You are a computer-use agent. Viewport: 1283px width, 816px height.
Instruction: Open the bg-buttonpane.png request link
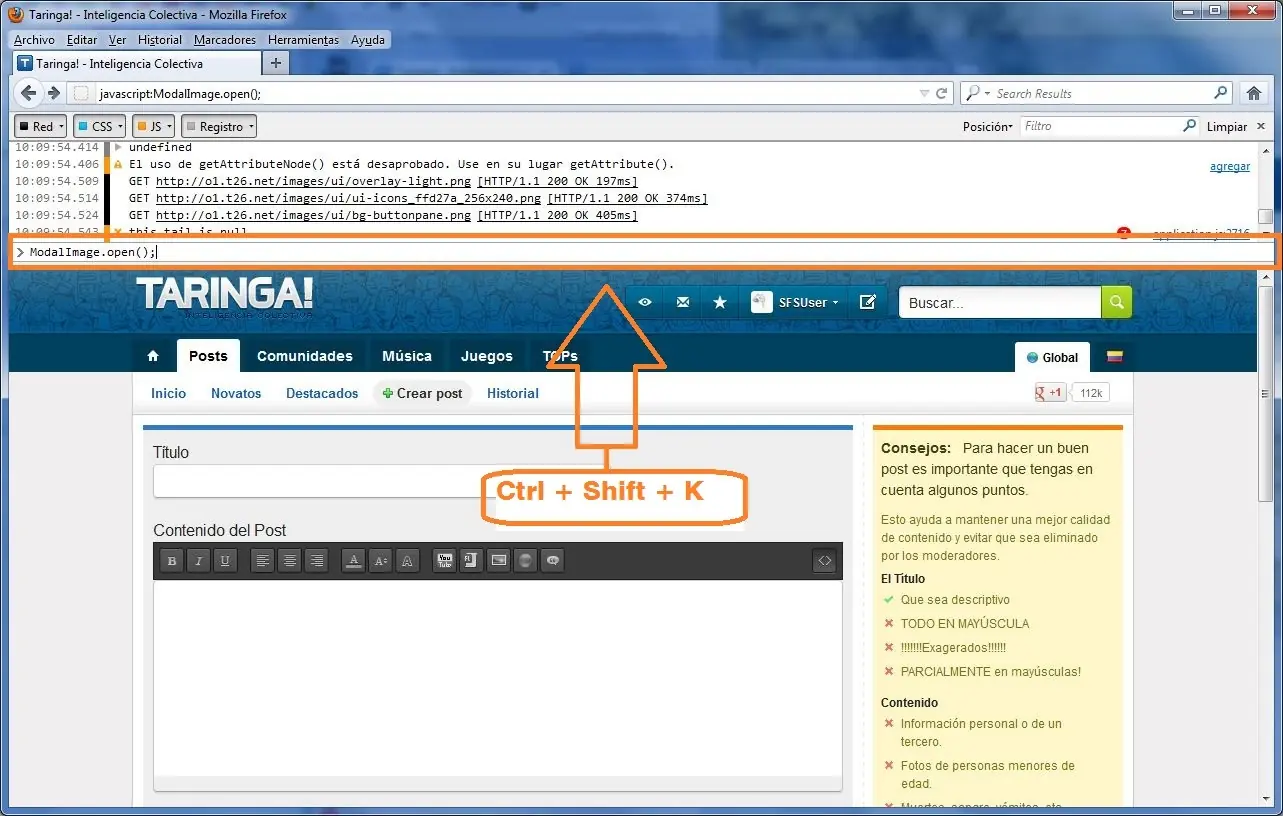(314, 215)
